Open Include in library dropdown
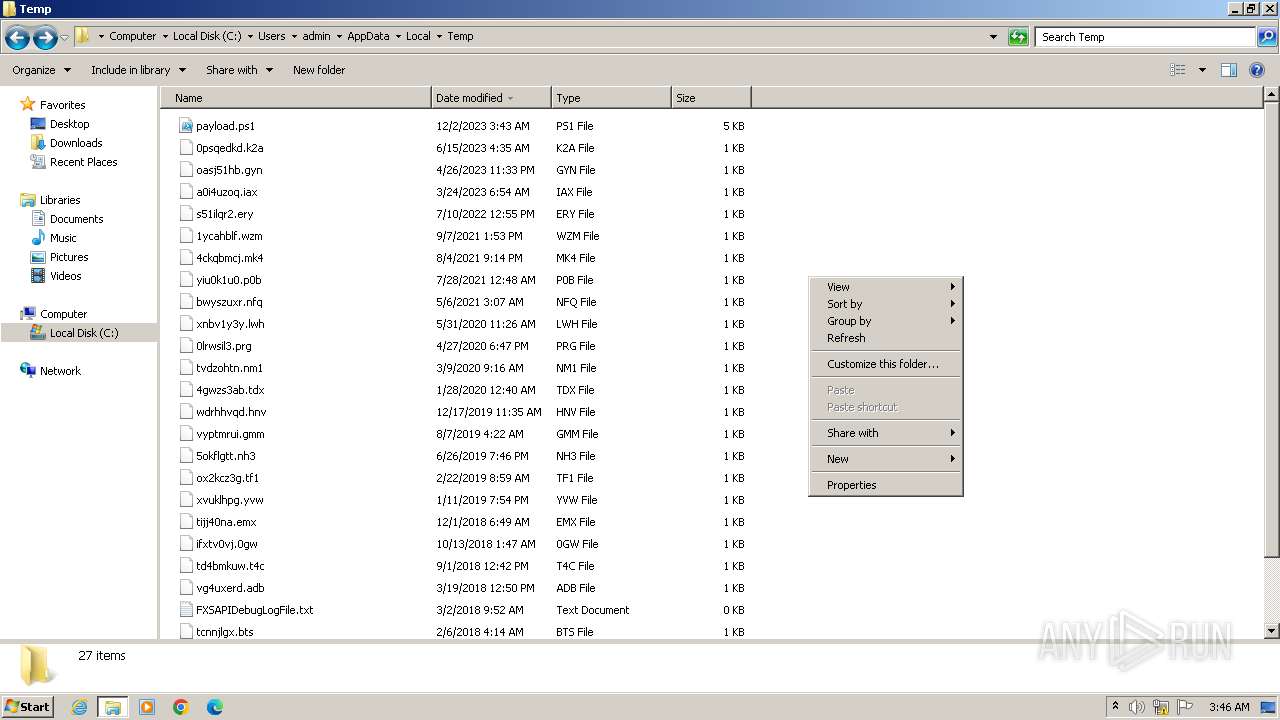This screenshot has height=720, width=1280. 138,70
